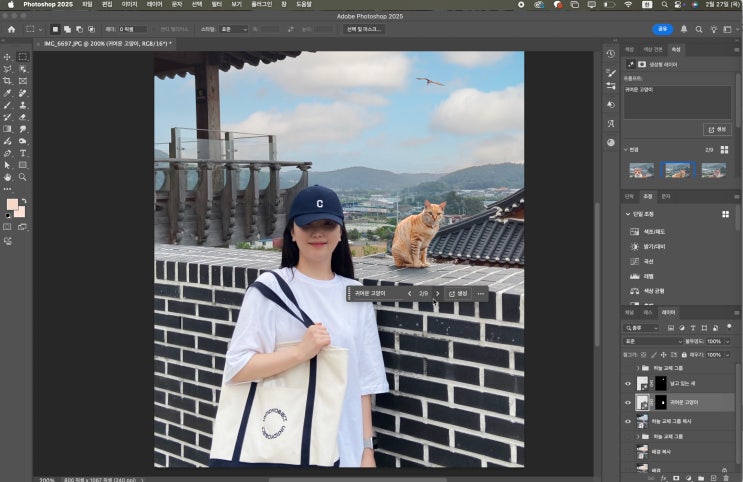Click the add layer mask icon
Image resolution: width=743 pixels, height=482 pixels.
click(x=676, y=478)
